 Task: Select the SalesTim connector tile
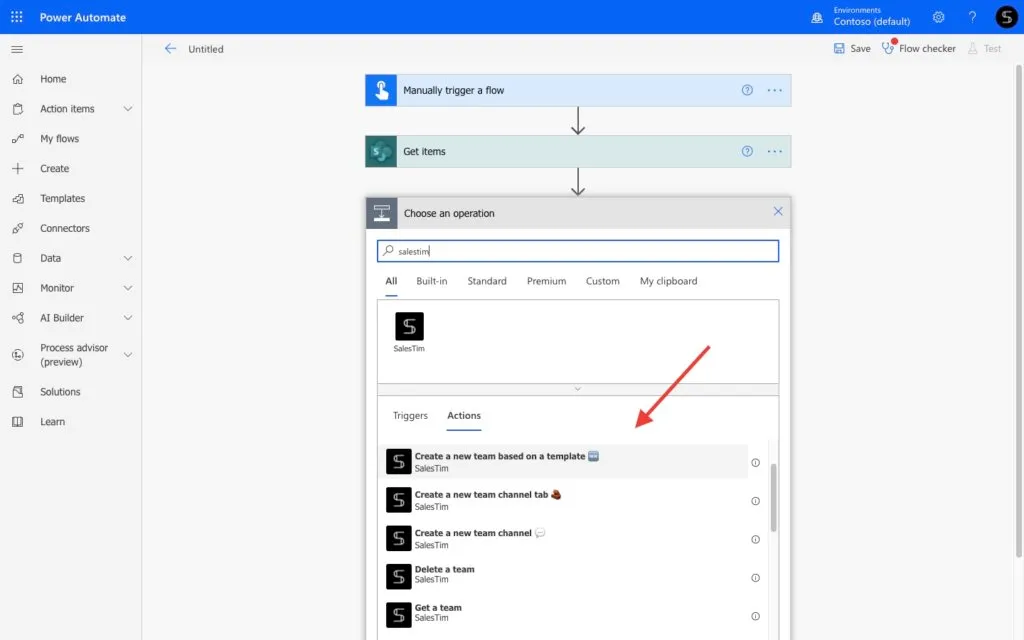(x=409, y=332)
